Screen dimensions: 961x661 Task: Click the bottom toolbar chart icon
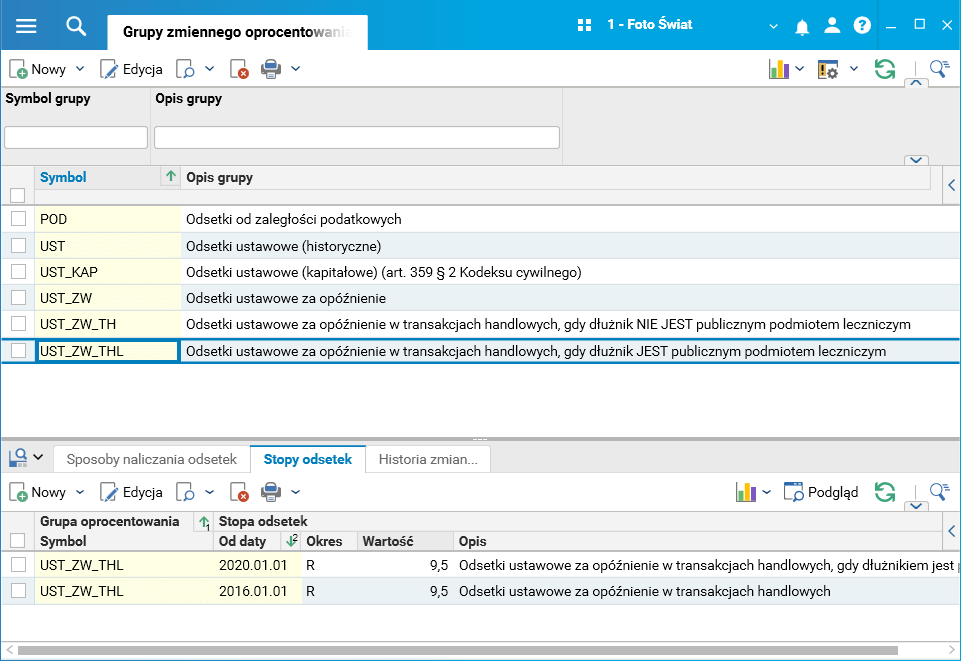(745, 493)
